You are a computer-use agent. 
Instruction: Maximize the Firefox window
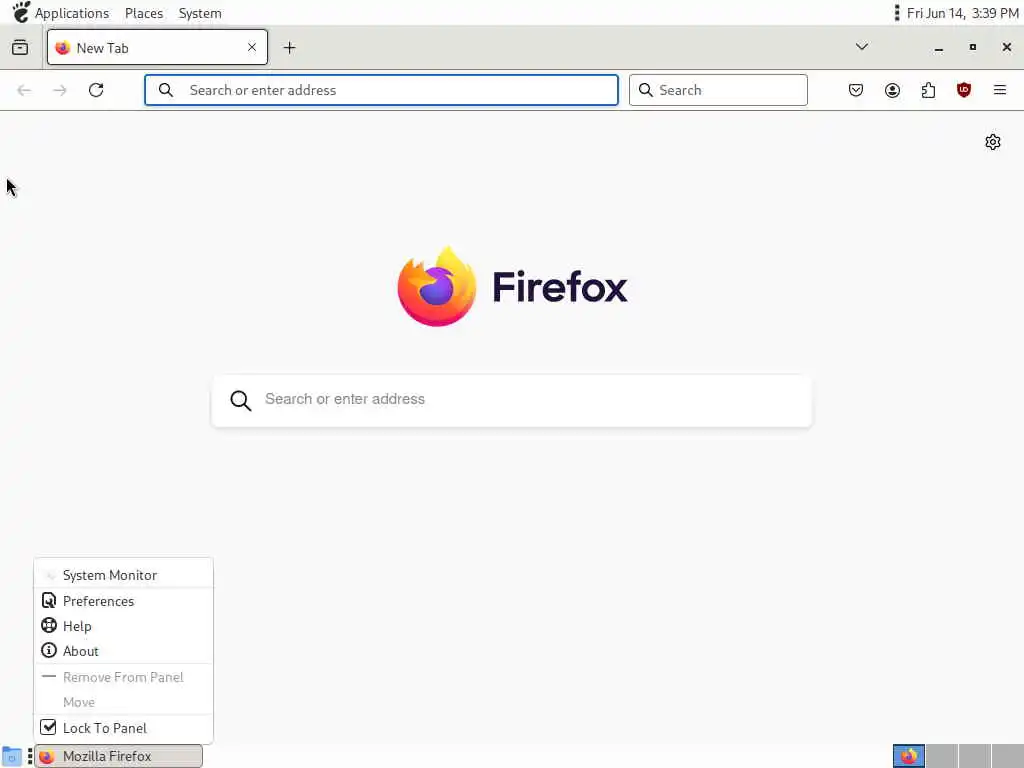tap(972, 47)
